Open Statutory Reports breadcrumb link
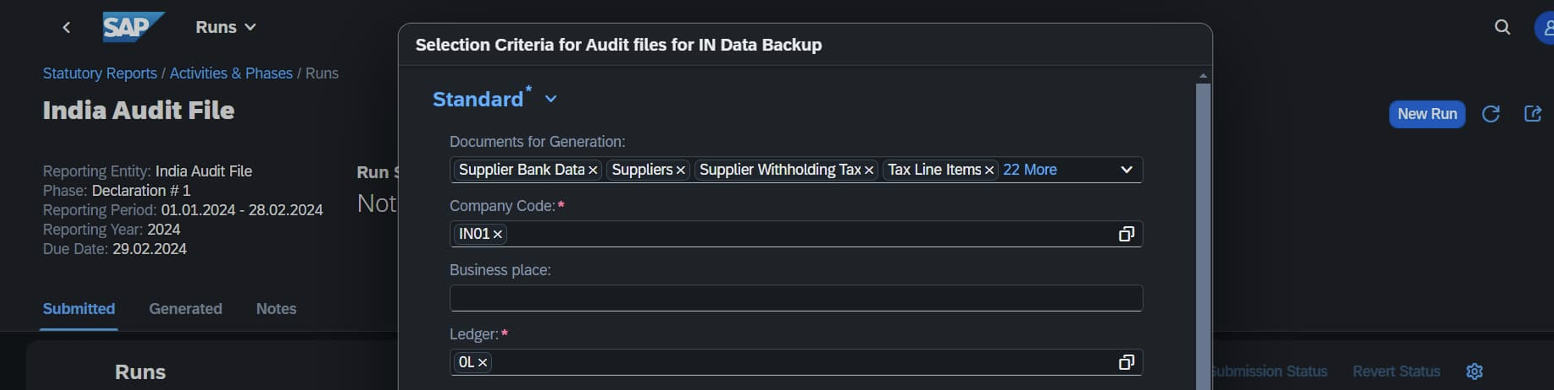Viewport: 1554px width, 390px height. point(100,73)
